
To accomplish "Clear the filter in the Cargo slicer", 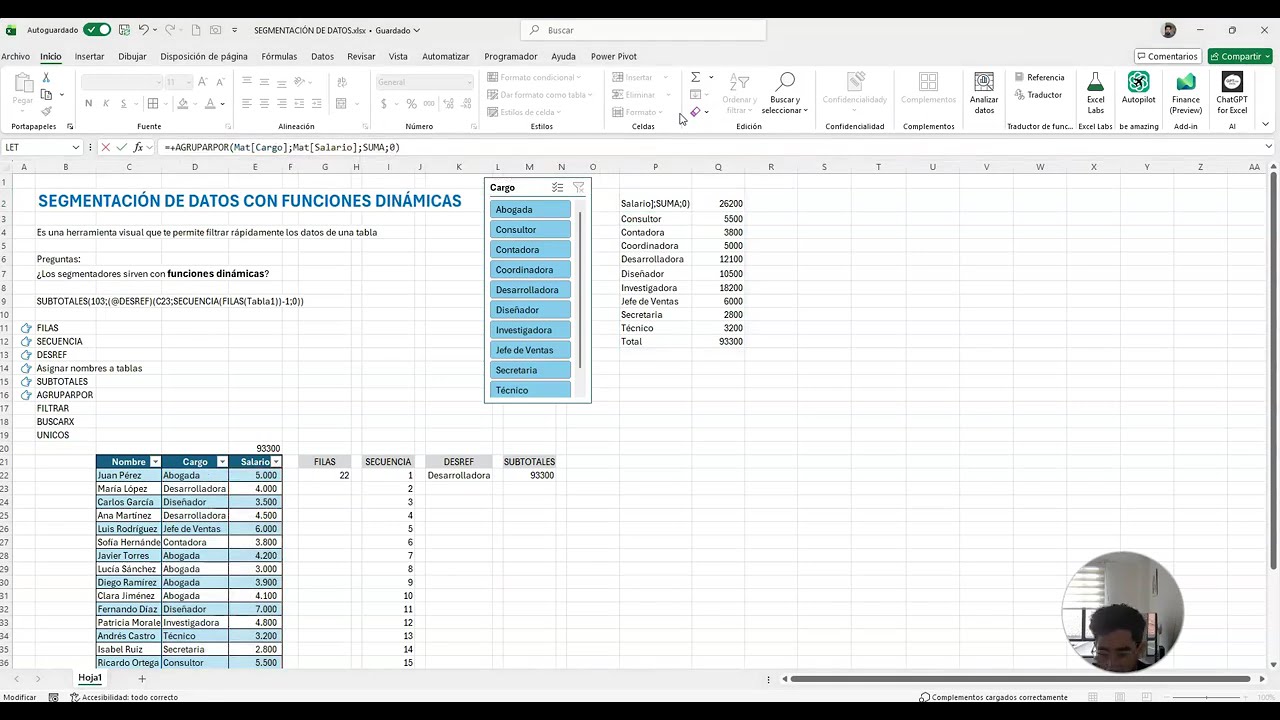I will coord(578,188).
